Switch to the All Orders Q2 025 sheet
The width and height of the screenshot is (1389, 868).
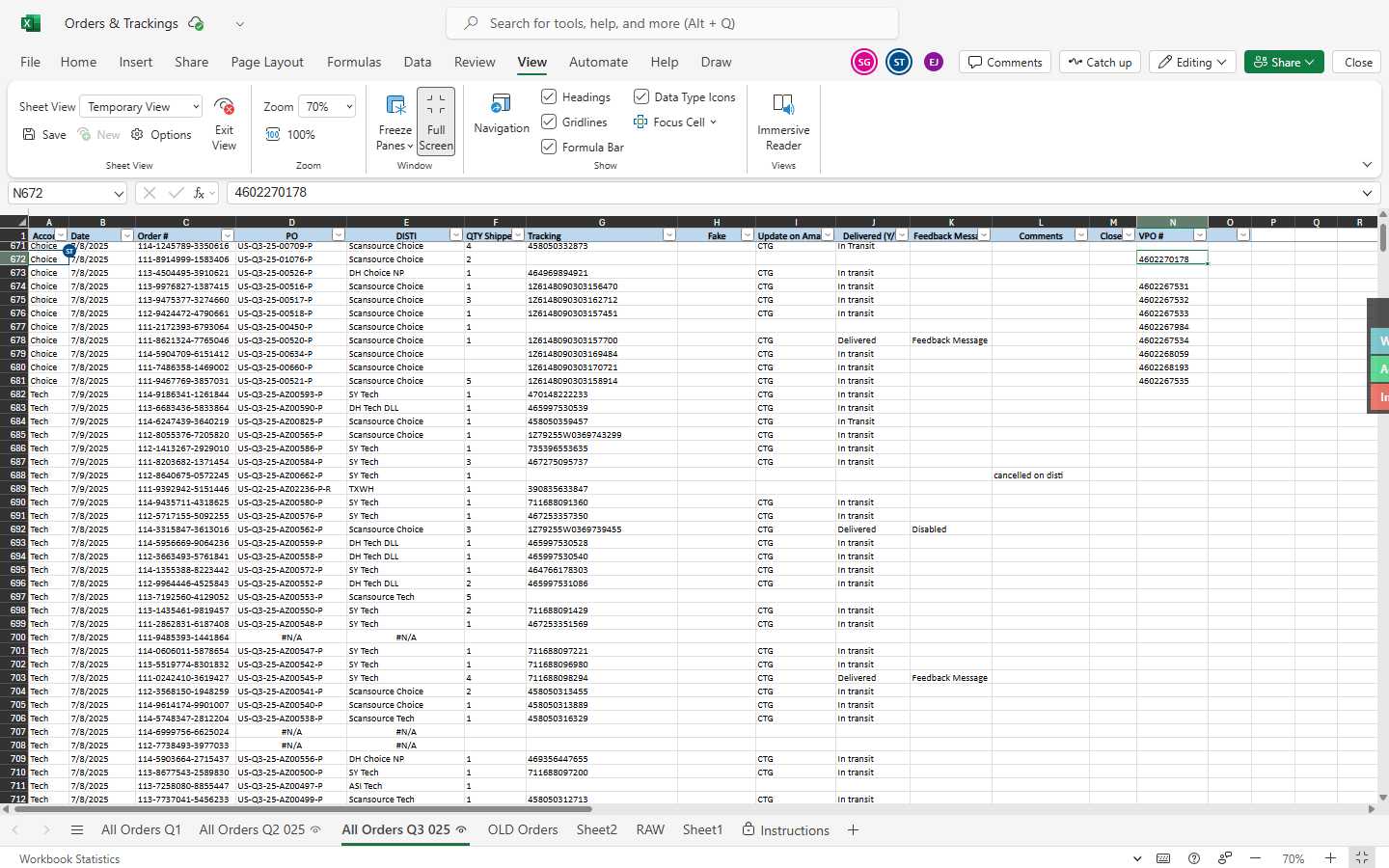coord(259,829)
